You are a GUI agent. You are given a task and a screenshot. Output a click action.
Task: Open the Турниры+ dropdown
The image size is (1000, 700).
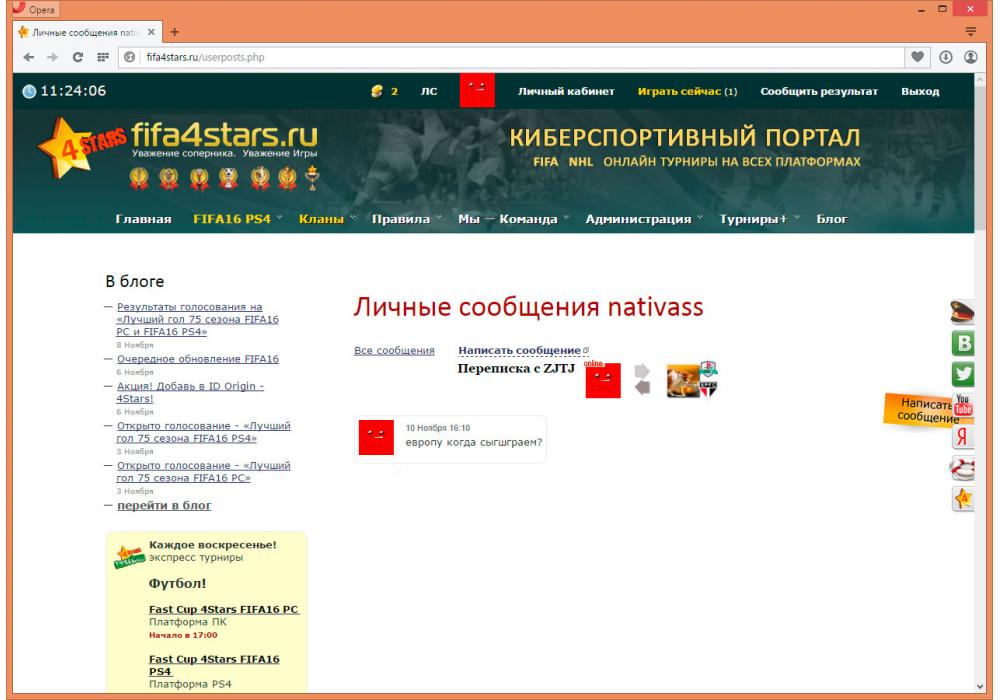tap(754, 219)
